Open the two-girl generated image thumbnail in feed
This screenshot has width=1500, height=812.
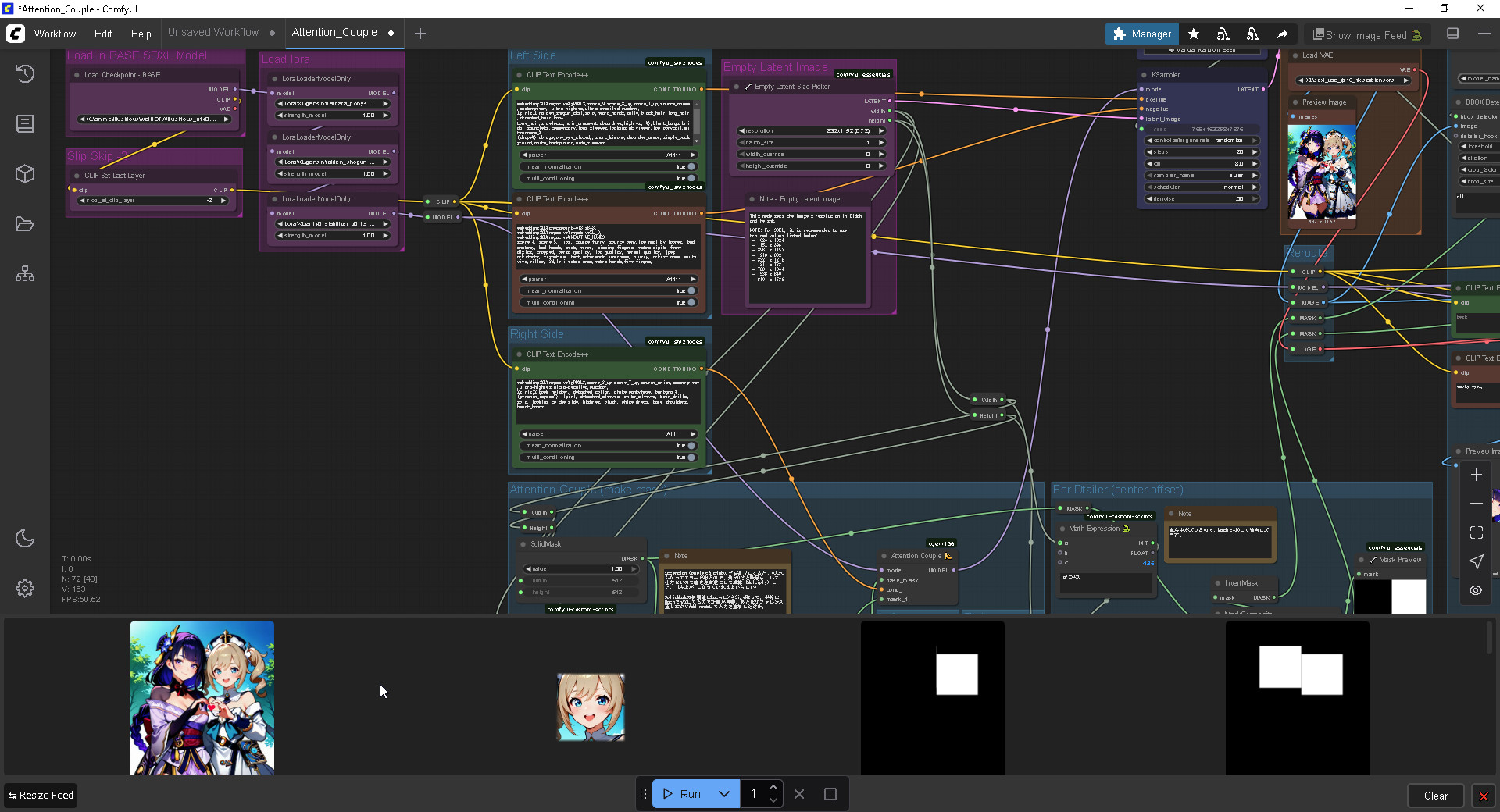click(x=202, y=698)
